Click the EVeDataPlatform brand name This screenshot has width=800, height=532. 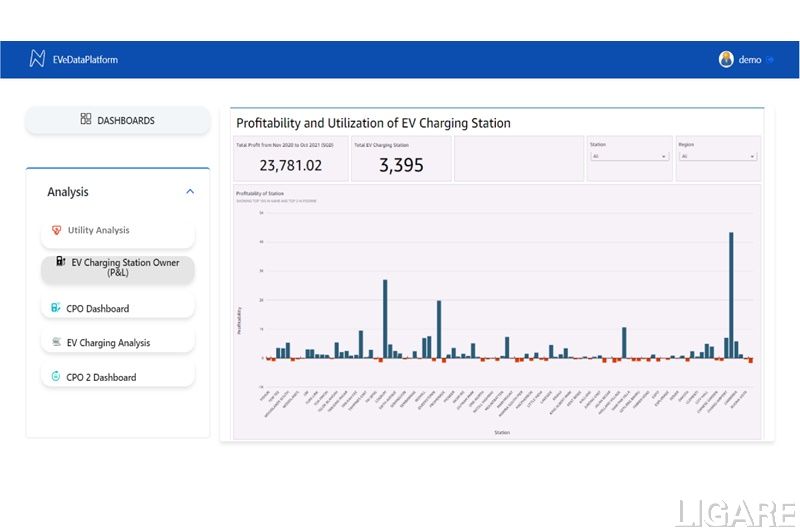(x=85, y=60)
